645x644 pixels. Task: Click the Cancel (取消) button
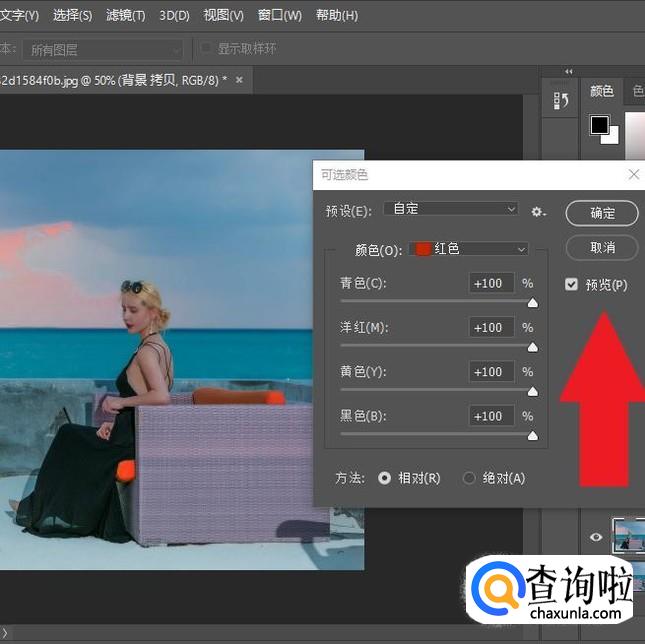[x=602, y=247]
